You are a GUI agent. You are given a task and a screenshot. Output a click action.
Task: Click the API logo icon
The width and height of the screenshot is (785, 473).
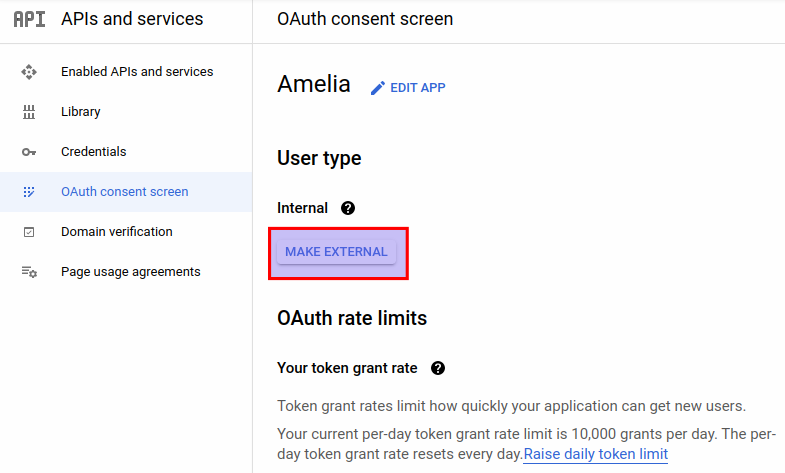[29, 19]
